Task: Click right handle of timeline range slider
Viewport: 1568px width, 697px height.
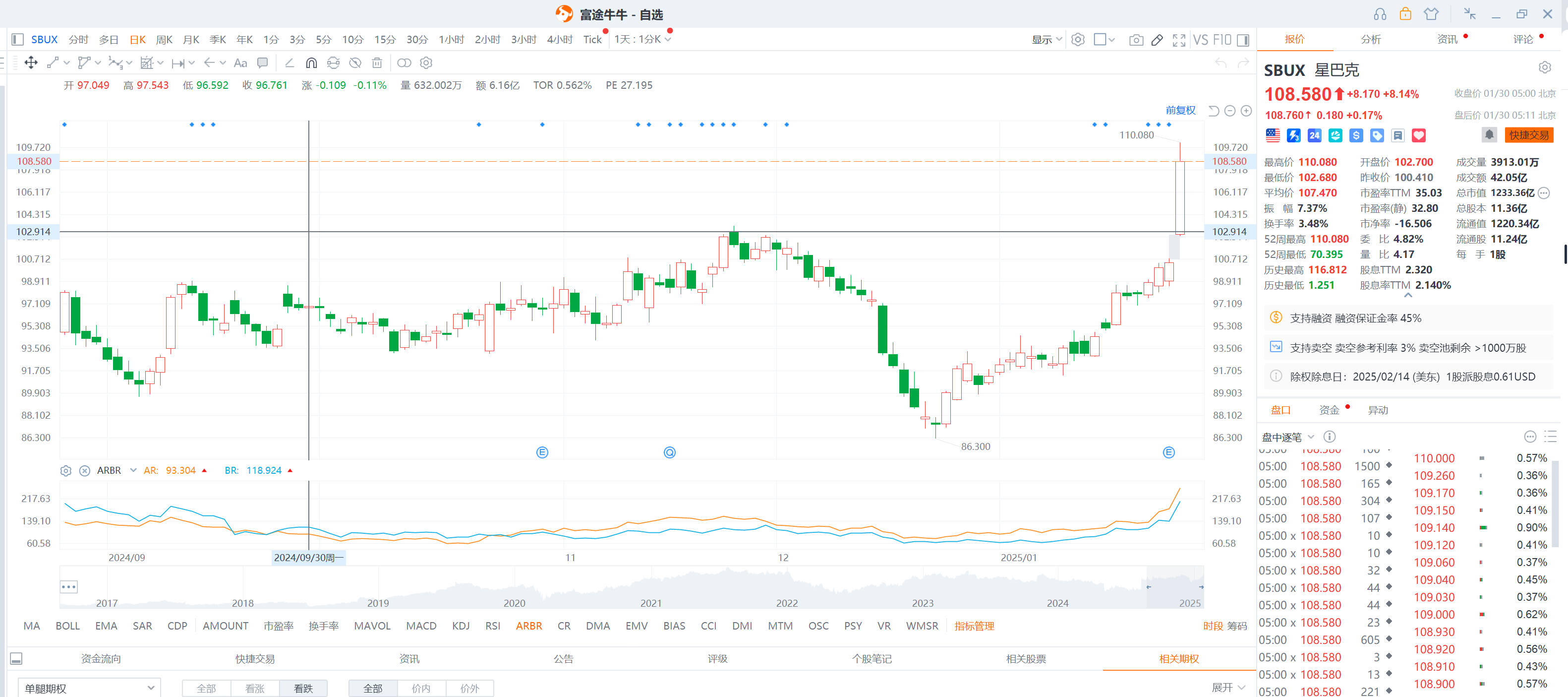Action: pyautogui.click(x=1201, y=587)
